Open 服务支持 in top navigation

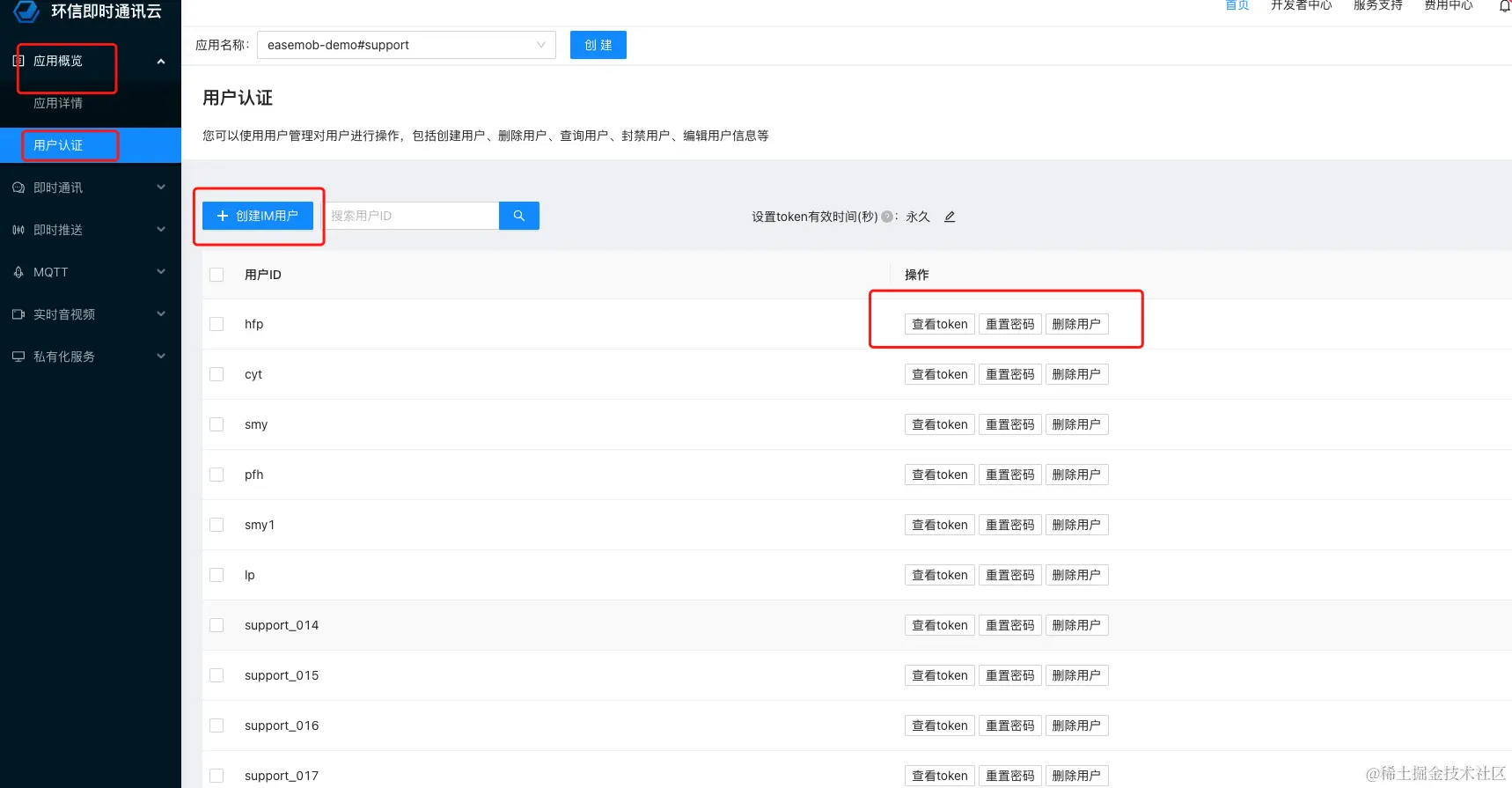click(x=1378, y=5)
